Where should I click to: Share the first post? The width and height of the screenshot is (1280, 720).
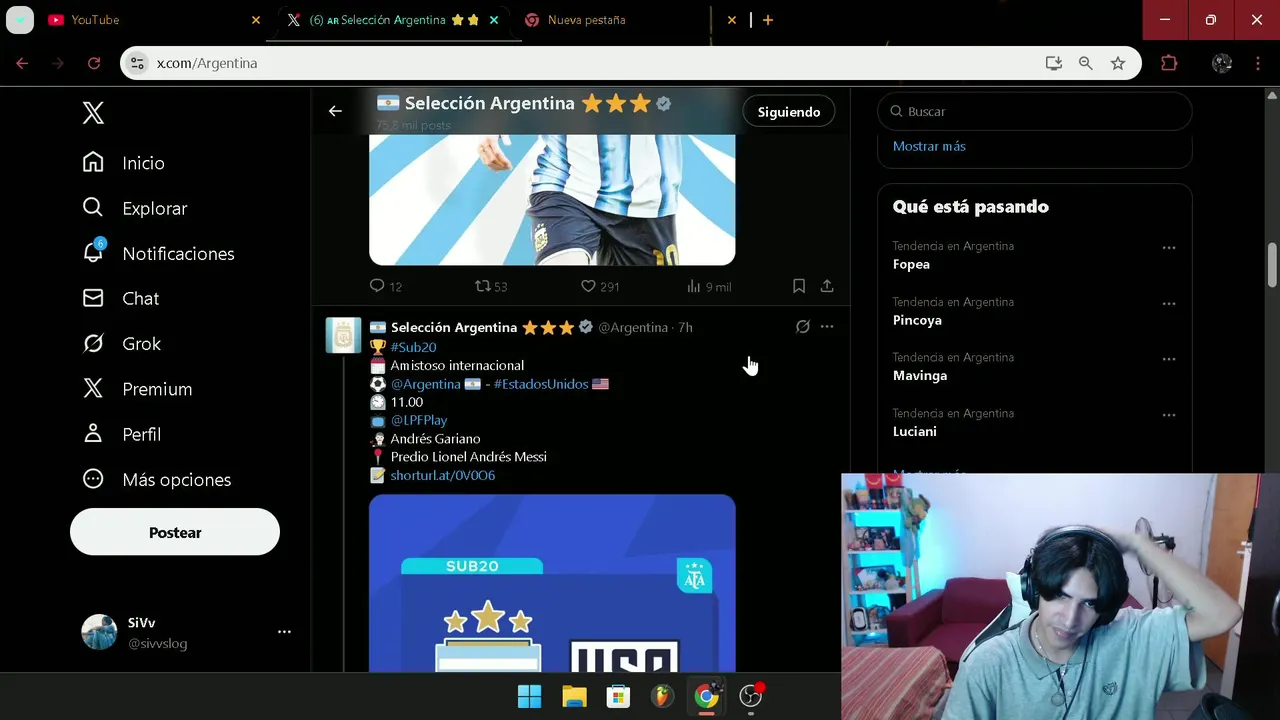coord(827,286)
